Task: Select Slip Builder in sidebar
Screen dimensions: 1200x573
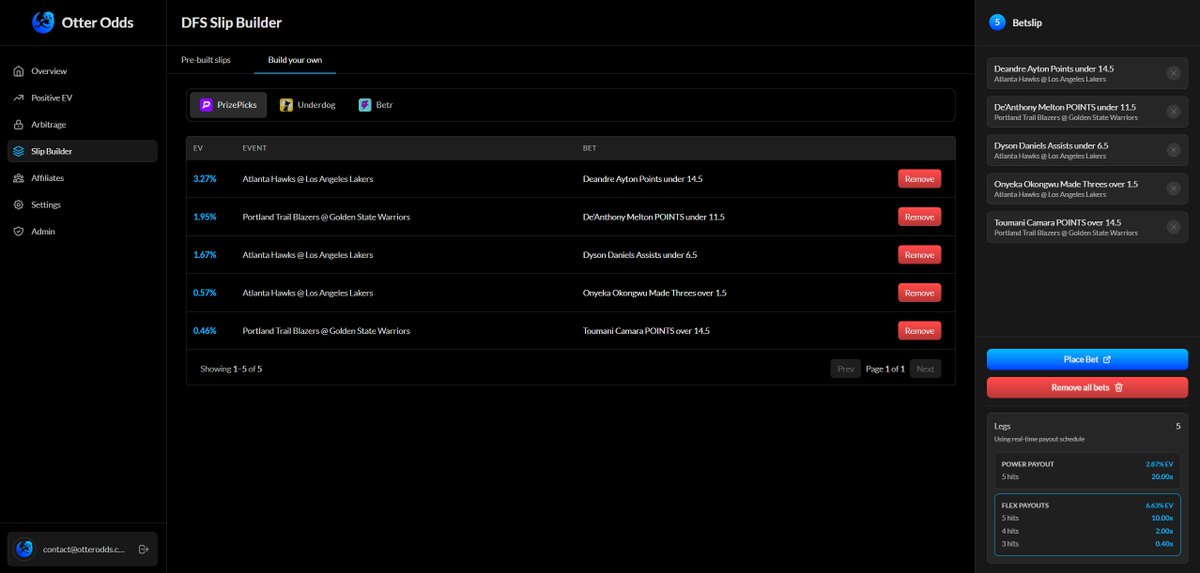Action: pyautogui.click(x=82, y=151)
